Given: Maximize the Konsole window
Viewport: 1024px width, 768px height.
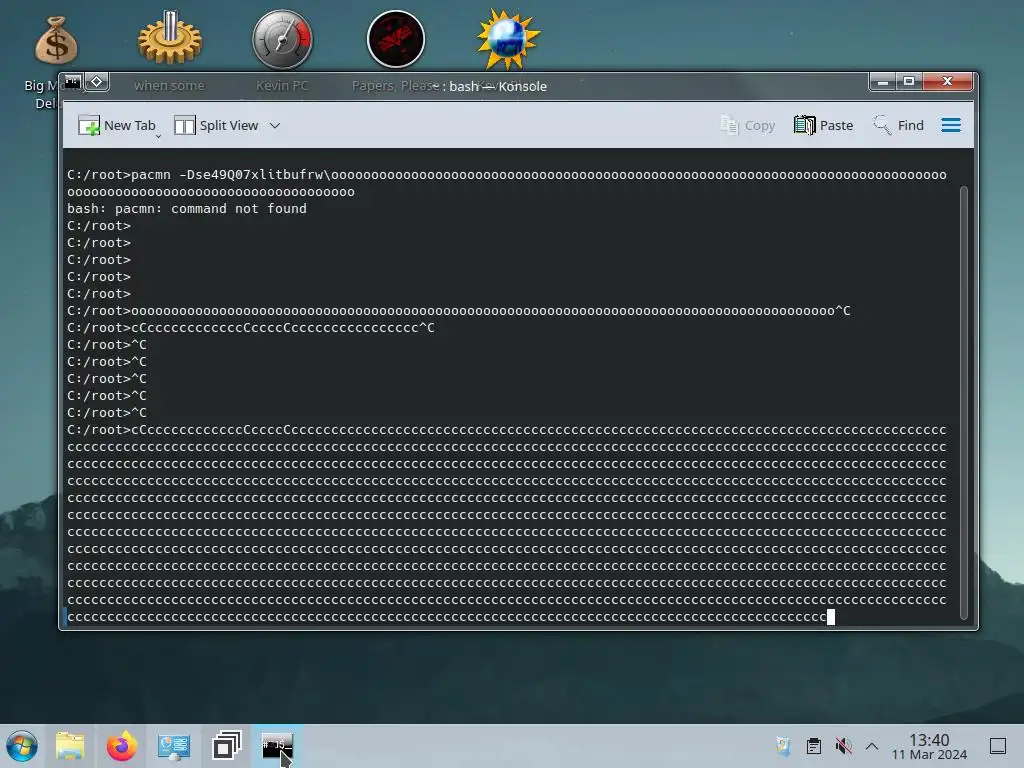Looking at the screenshot, I should tap(908, 82).
